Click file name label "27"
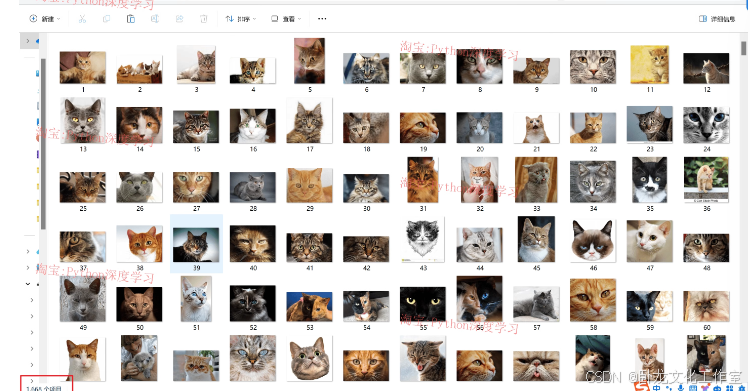750x391 pixels. (197, 209)
